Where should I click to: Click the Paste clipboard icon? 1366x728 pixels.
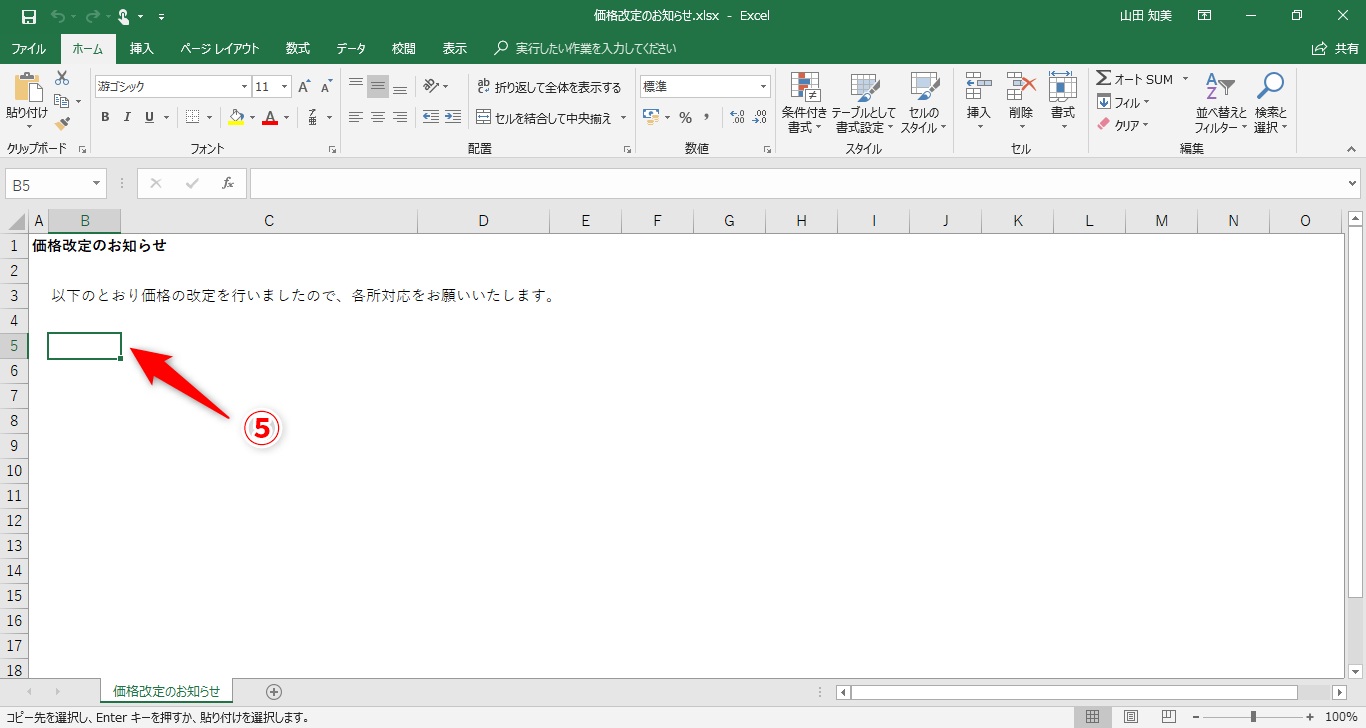pos(27,87)
